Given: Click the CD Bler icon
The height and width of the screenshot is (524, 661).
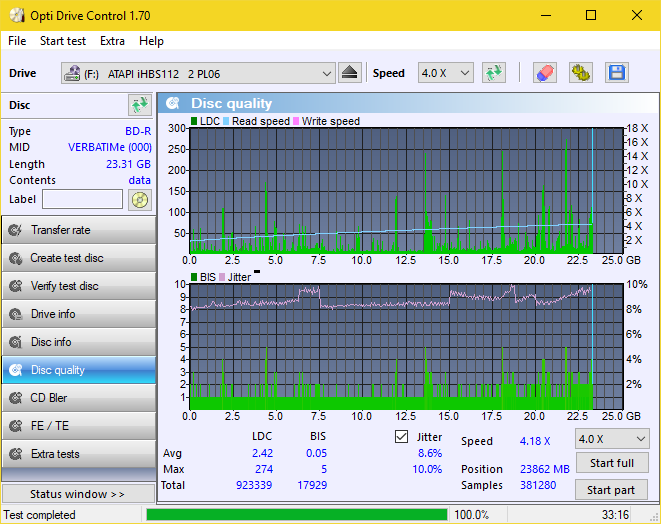Looking at the screenshot, I should (x=16, y=398).
